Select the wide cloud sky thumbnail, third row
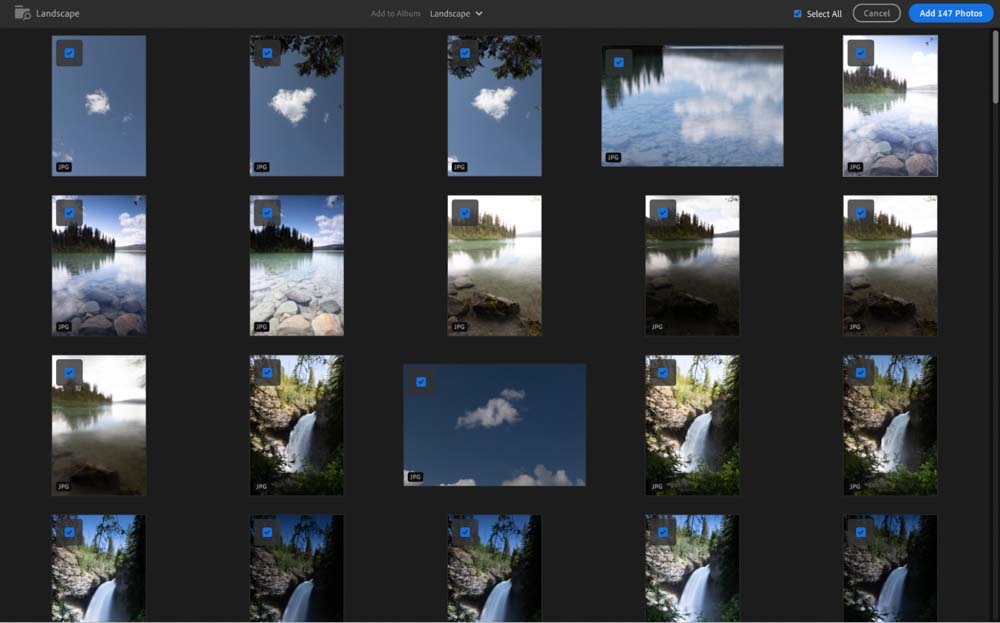 coord(494,425)
